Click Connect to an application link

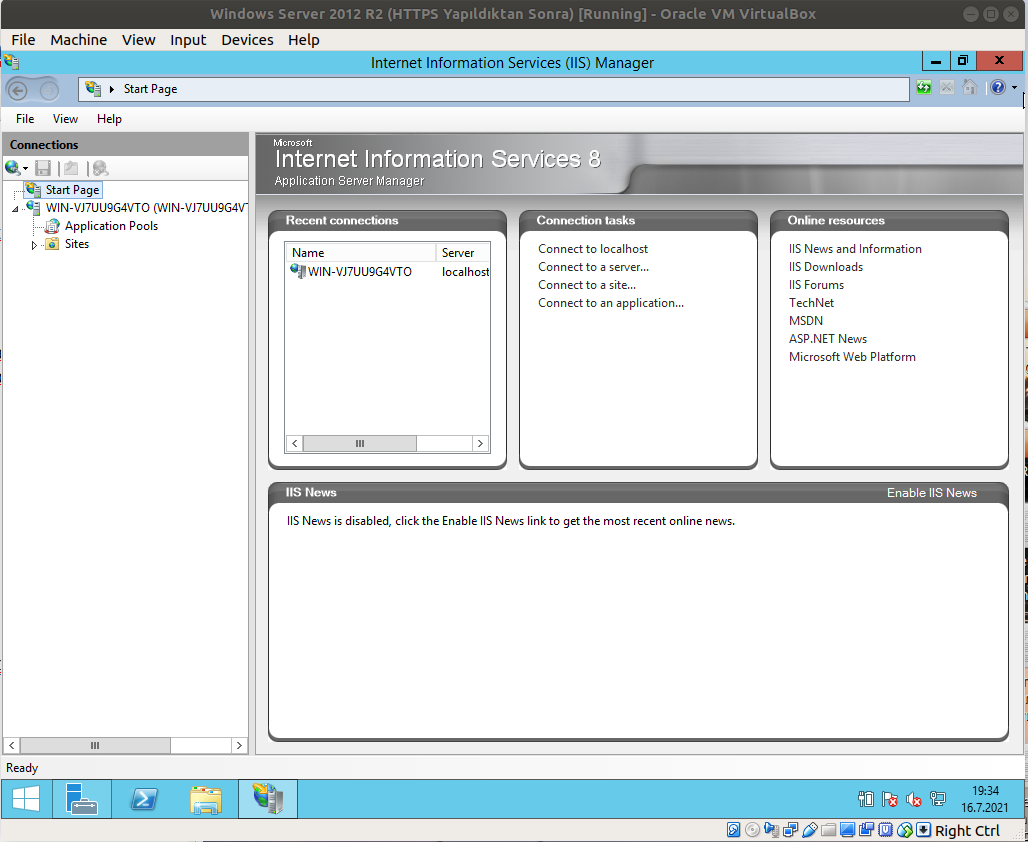pos(611,303)
